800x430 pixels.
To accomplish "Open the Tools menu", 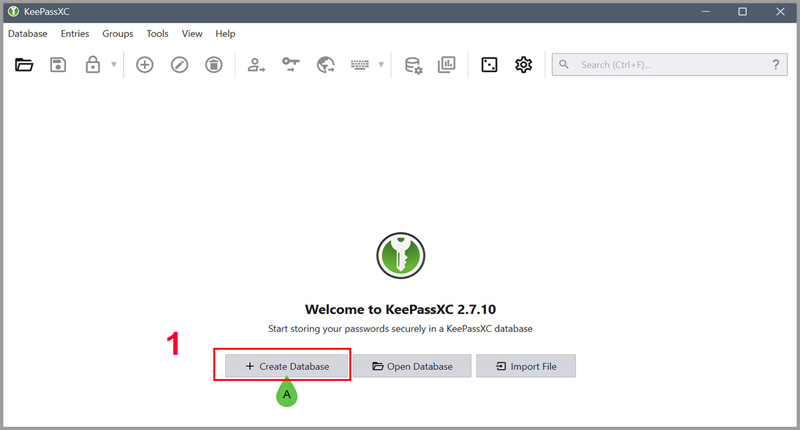I will [157, 33].
